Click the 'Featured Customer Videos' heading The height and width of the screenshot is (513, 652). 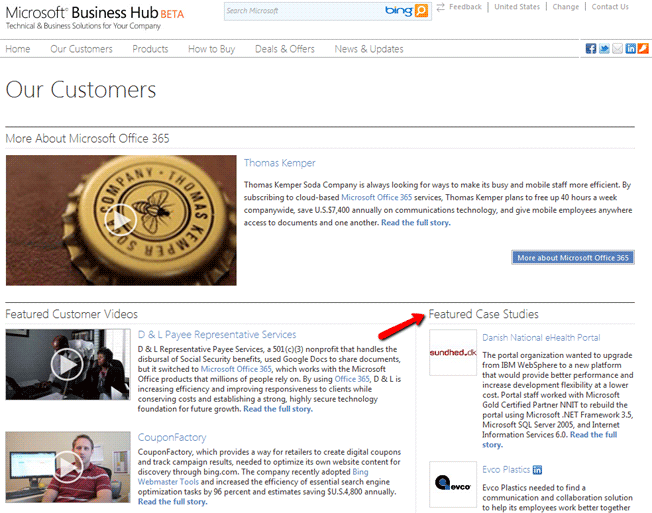(72, 314)
